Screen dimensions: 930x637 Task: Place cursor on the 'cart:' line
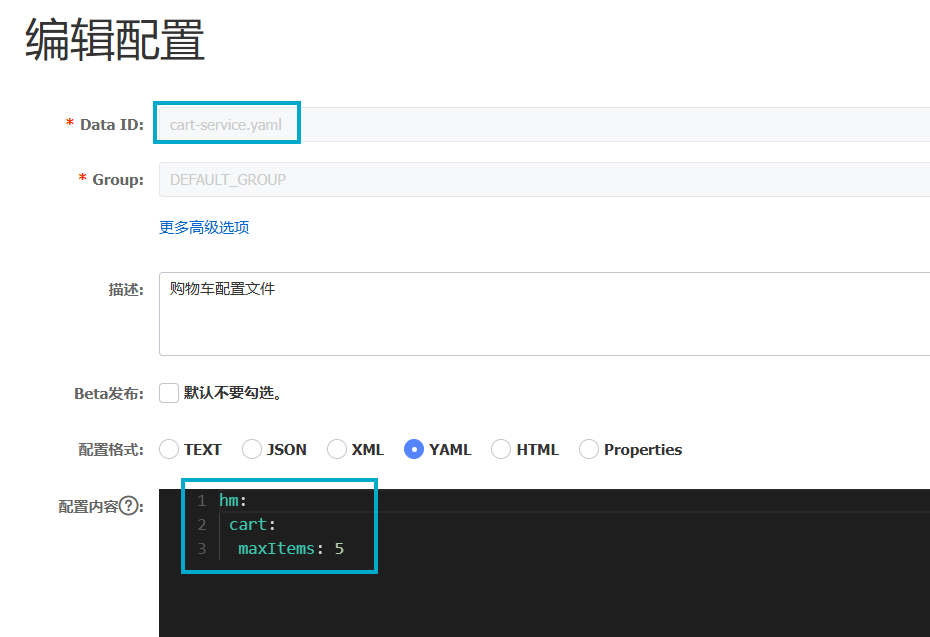[x=252, y=524]
